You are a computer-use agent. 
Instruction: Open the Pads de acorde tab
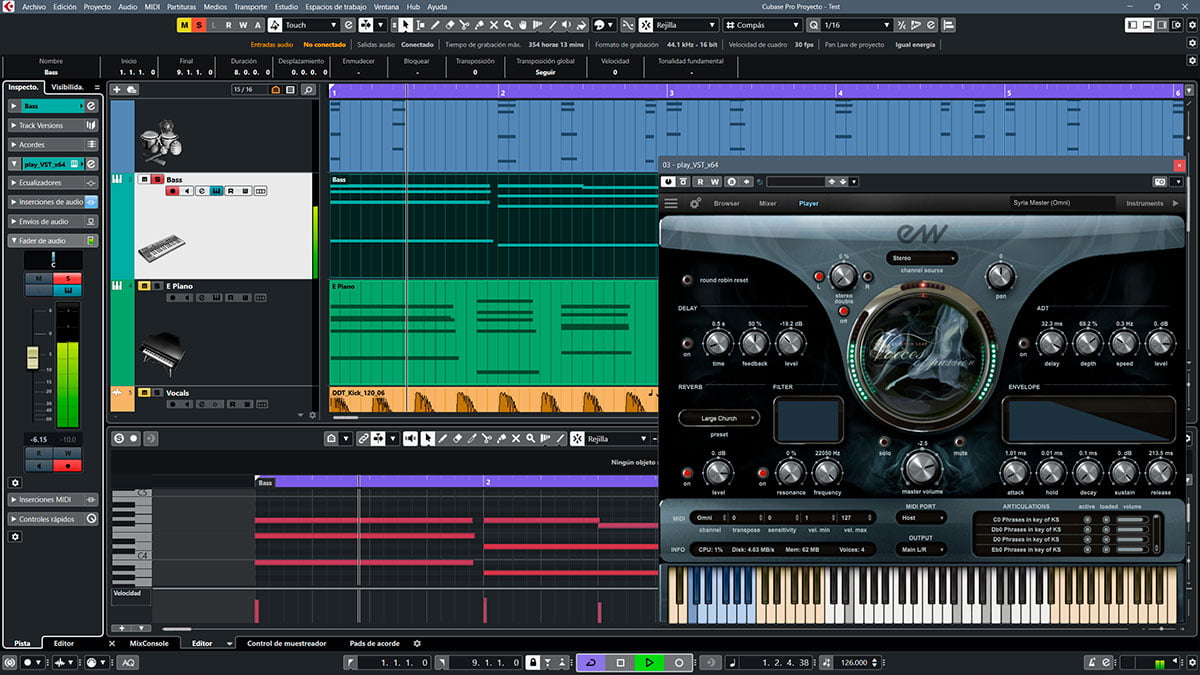click(375, 643)
